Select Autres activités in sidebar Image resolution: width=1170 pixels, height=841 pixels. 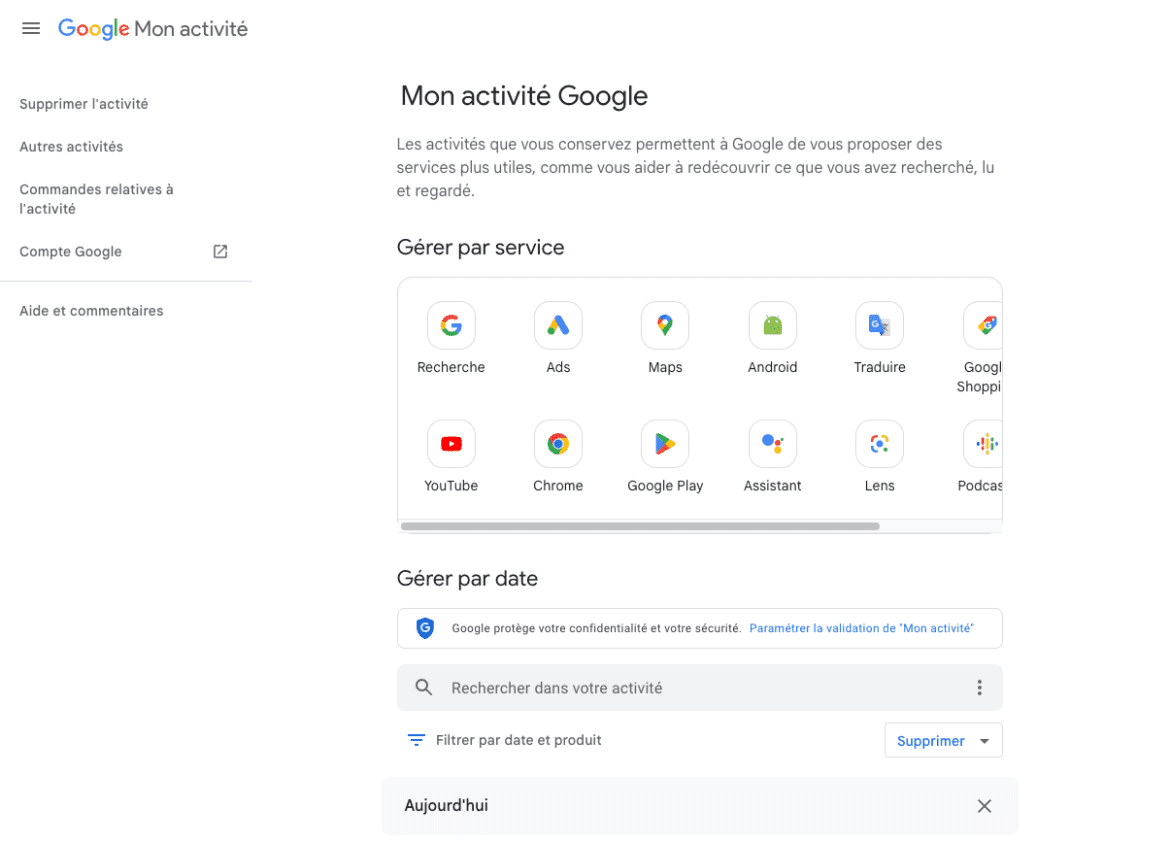coord(71,146)
